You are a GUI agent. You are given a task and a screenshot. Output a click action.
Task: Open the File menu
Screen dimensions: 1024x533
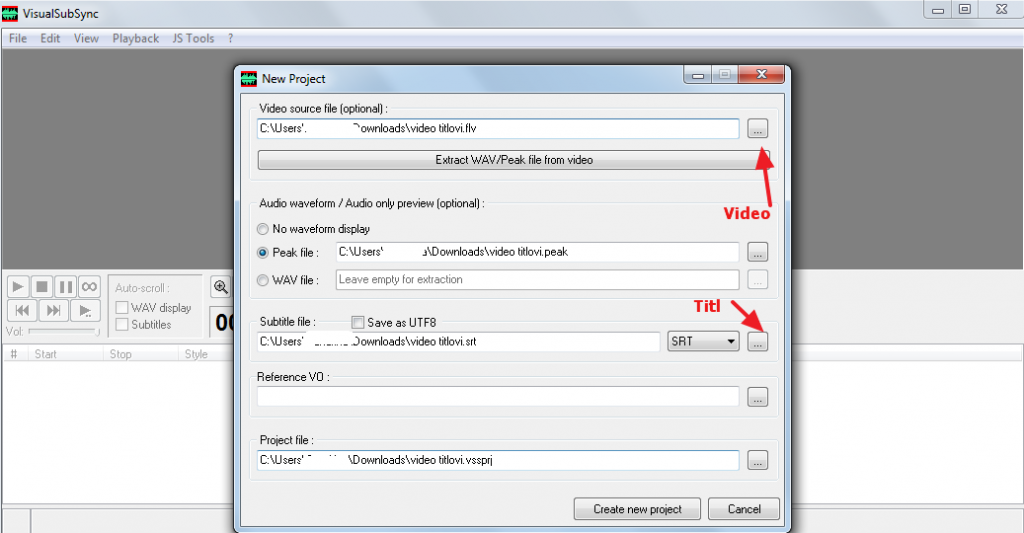tap(18, 39)
